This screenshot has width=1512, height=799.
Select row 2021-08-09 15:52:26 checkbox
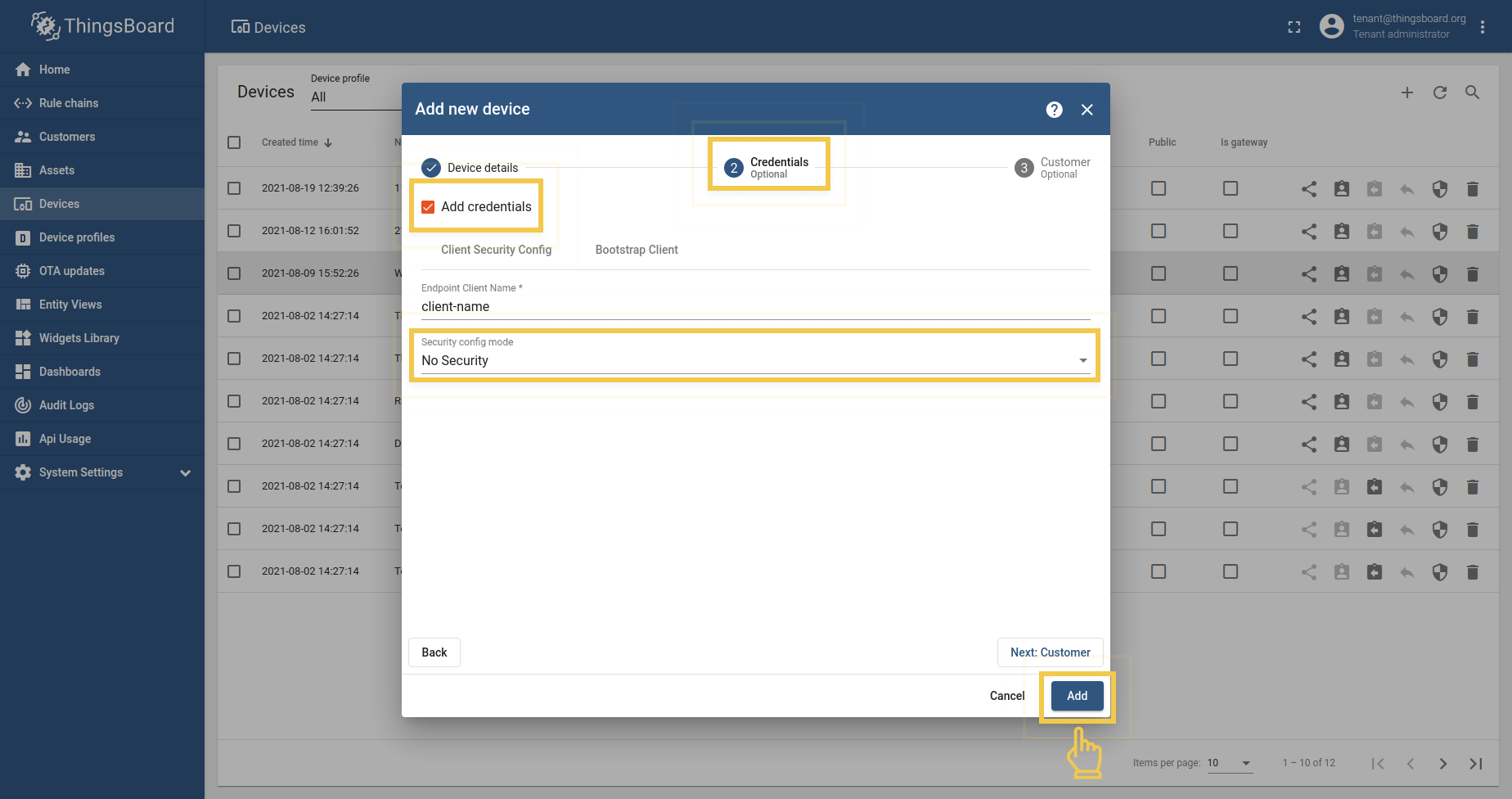pos(234,273)
